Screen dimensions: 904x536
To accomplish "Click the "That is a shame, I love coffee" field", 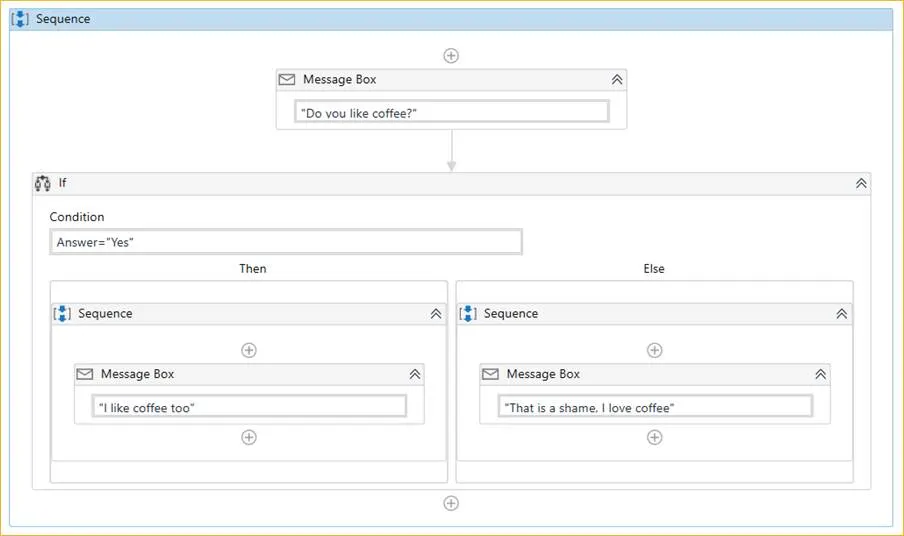I will tap(656, 406).
